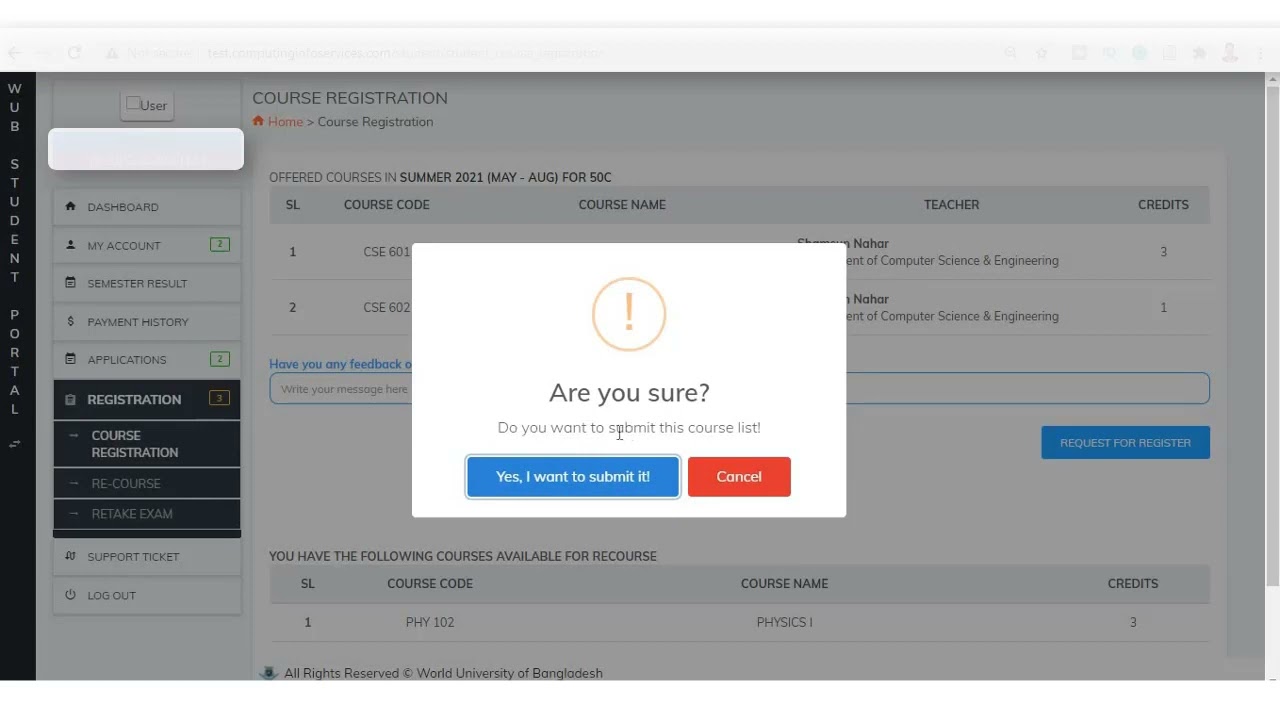
Task: Click the TEACHER column header
Action: (x=952, y=205)
